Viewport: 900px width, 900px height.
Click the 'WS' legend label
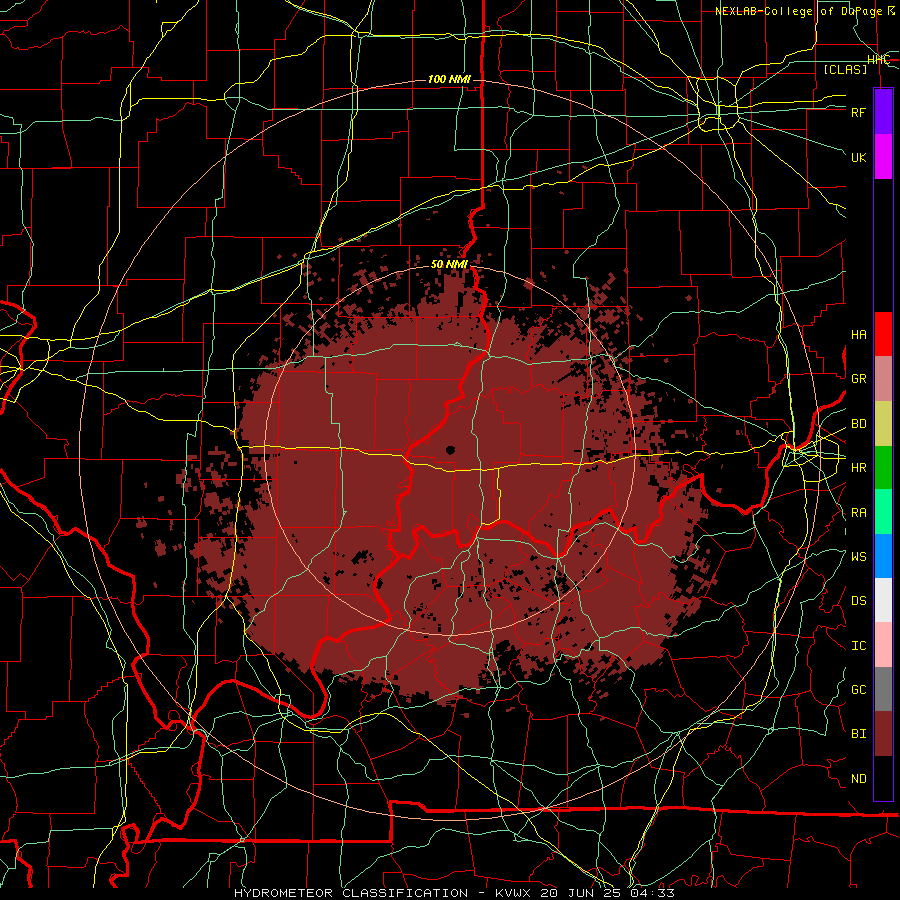(x=859, y=557)
